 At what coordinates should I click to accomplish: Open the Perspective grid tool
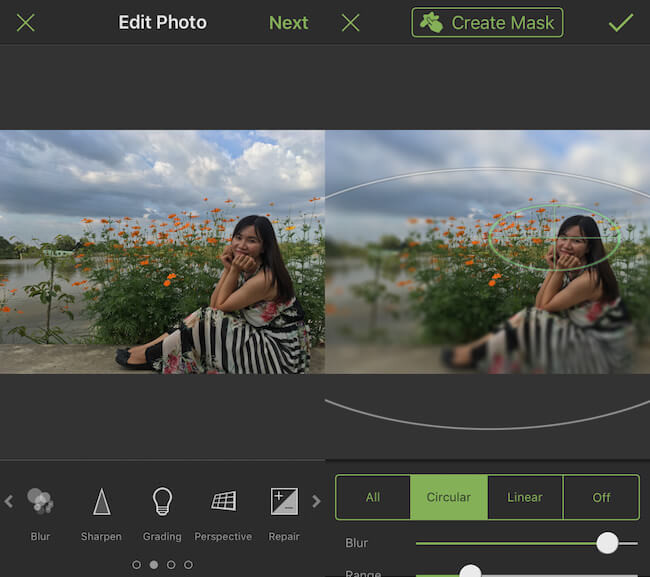tap(223, 501)
